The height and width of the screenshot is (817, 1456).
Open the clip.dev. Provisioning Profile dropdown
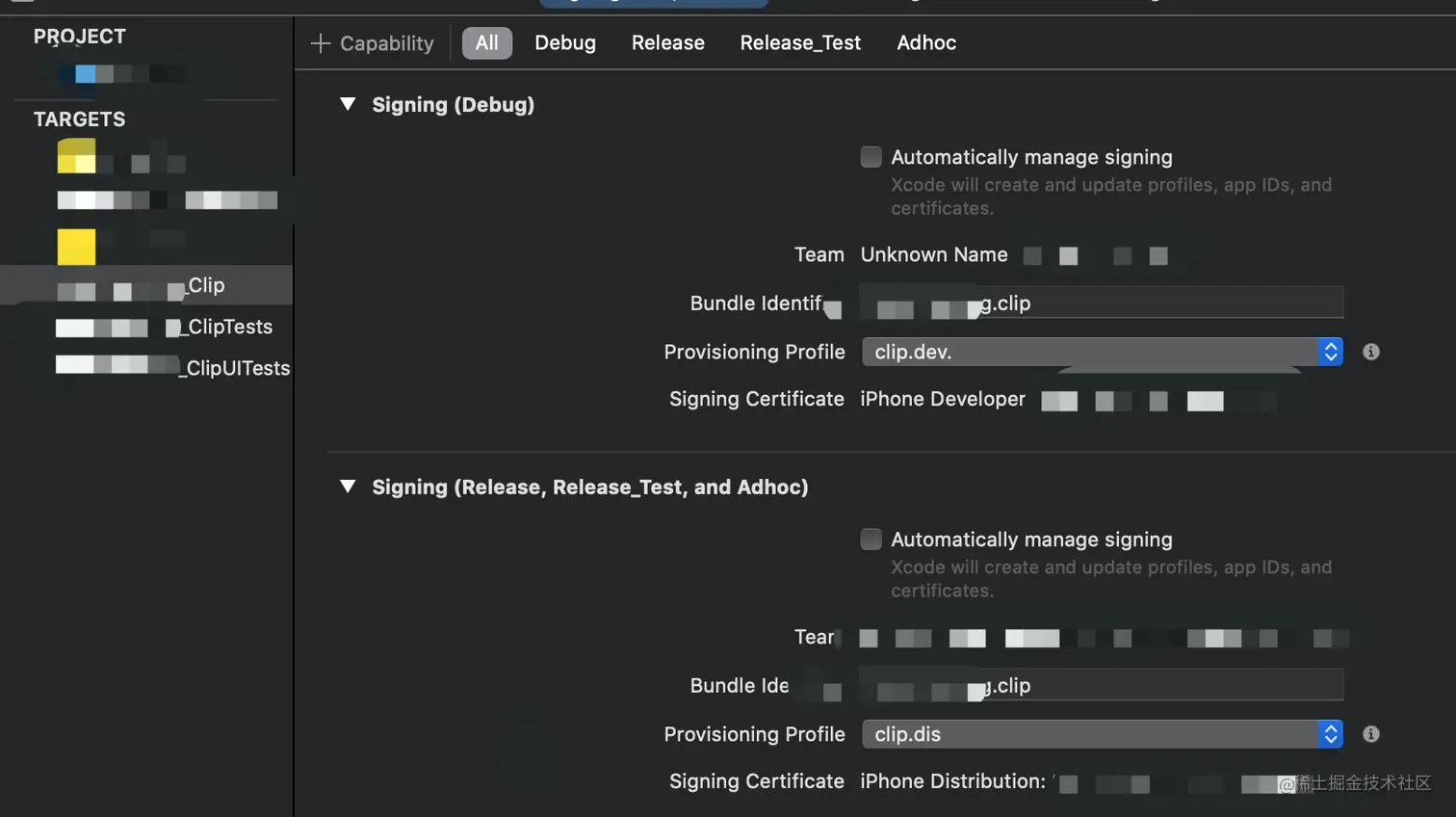tap(1102, 352)
